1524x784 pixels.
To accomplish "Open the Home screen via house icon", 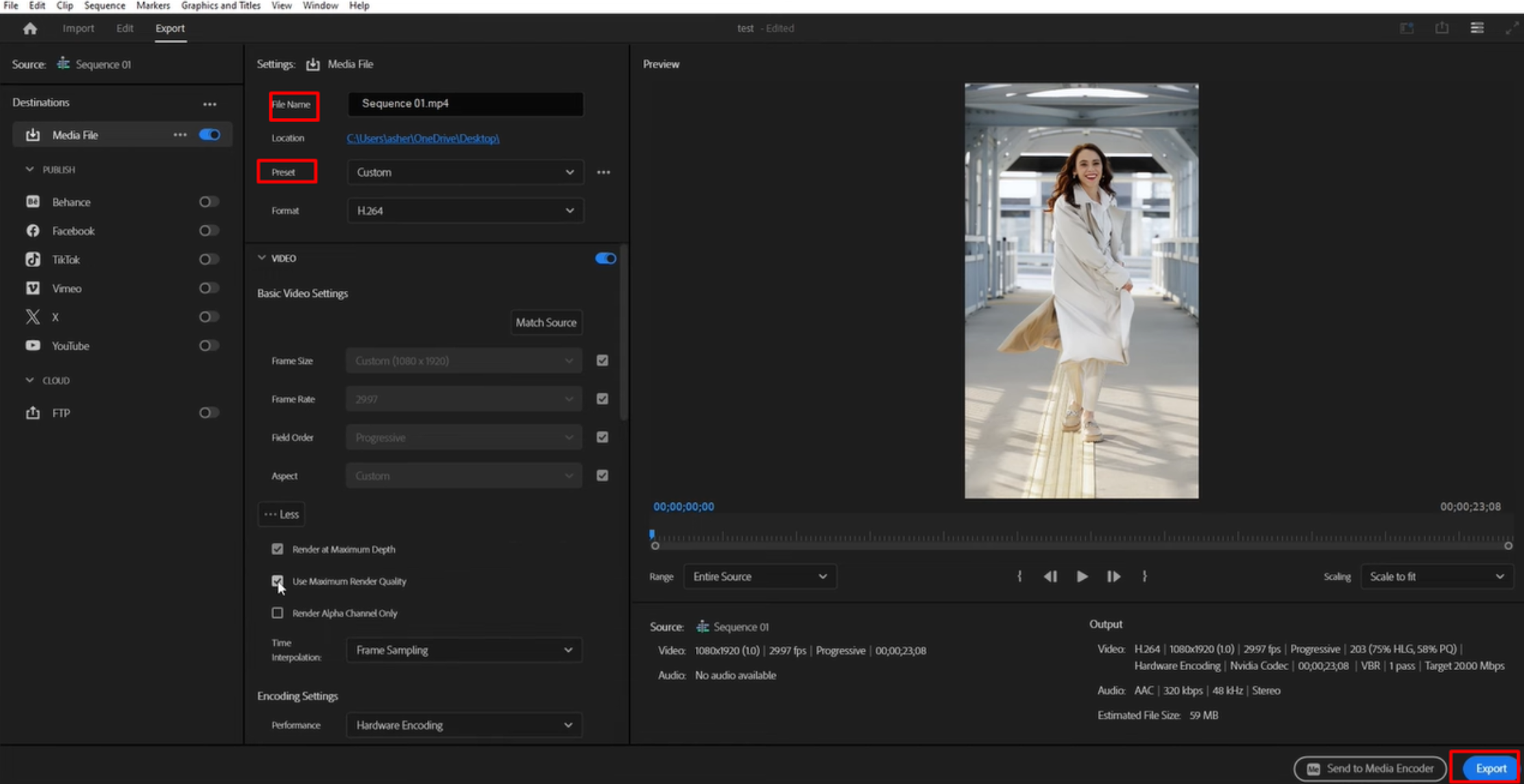I will coord(29,28).
